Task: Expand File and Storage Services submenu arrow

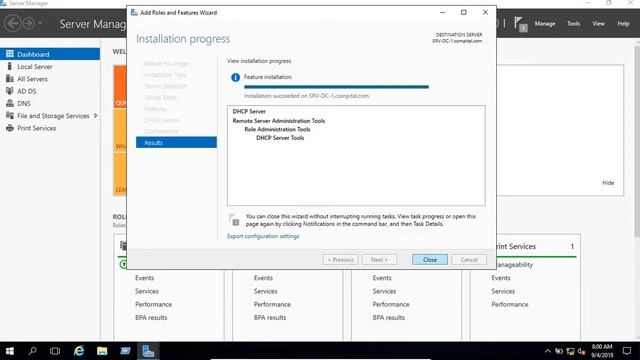Action: point(96,116)
